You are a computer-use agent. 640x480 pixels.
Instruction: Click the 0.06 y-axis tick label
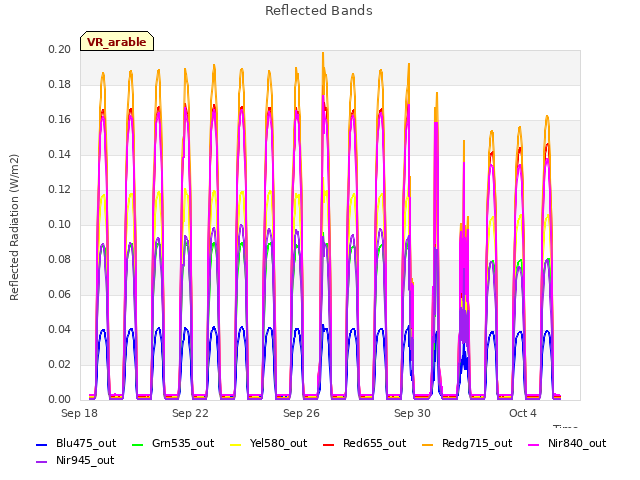60,295
